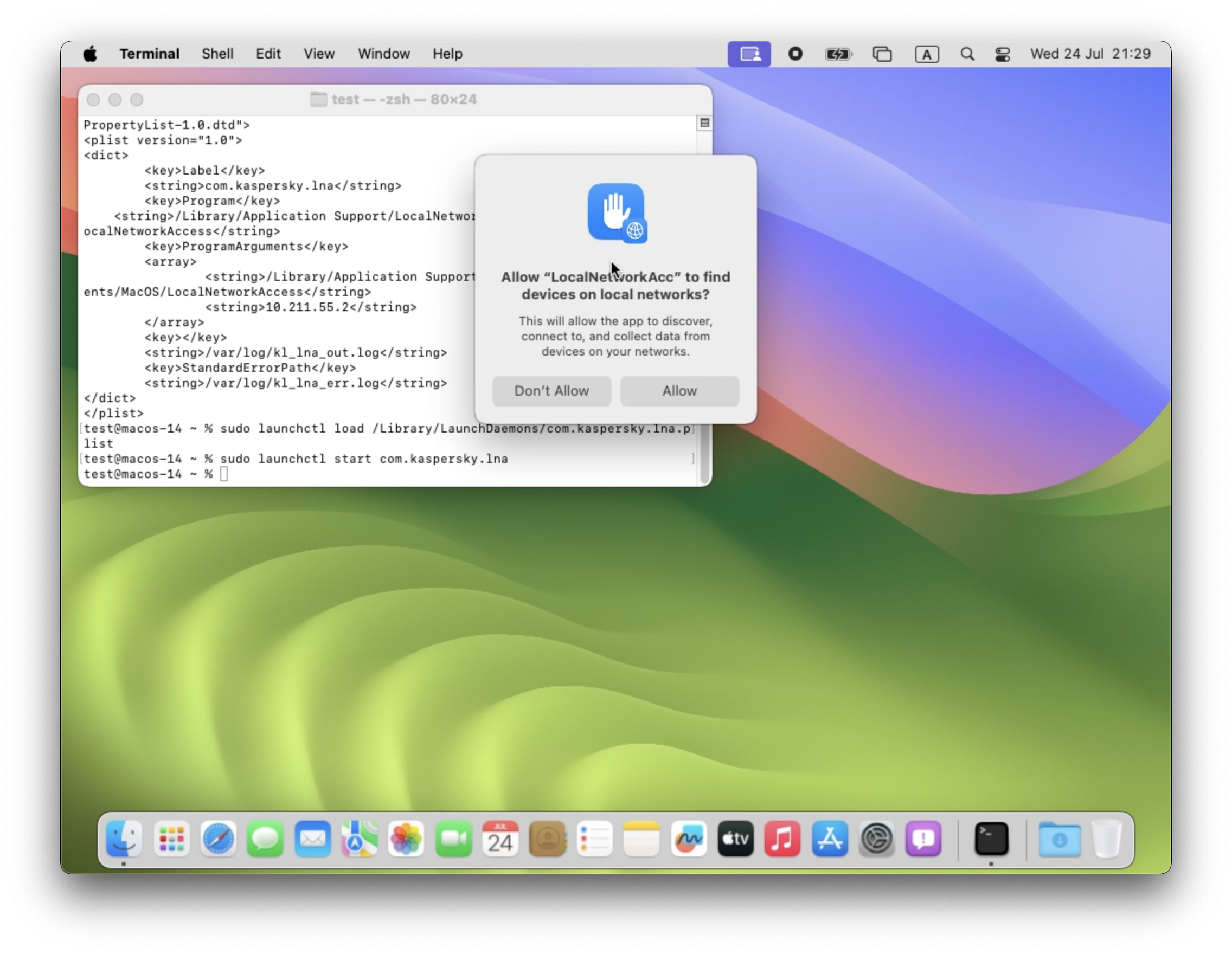The width and height of the screenshot is (1232, 954).
Task: Open the Apple menu
Action: (x=90, y=54)
